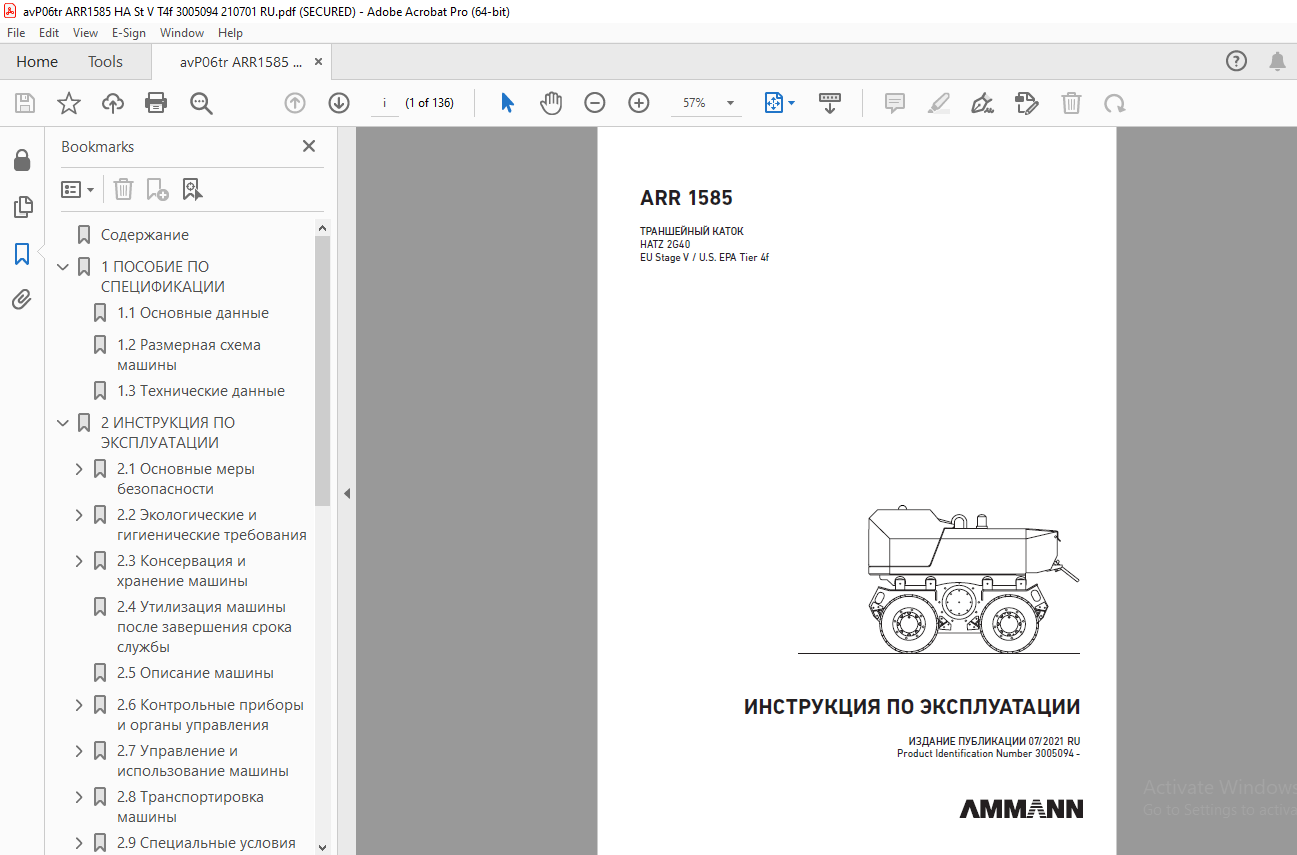
Task: Open the 'Содержание' bookmark
Action: tap(145, 235)
